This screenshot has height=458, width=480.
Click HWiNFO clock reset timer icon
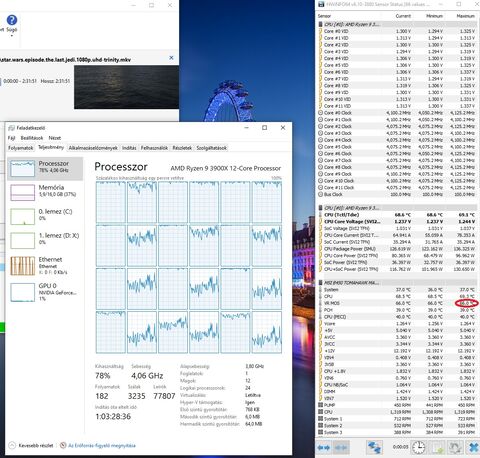pyautogui.click(x=418, y=447)
